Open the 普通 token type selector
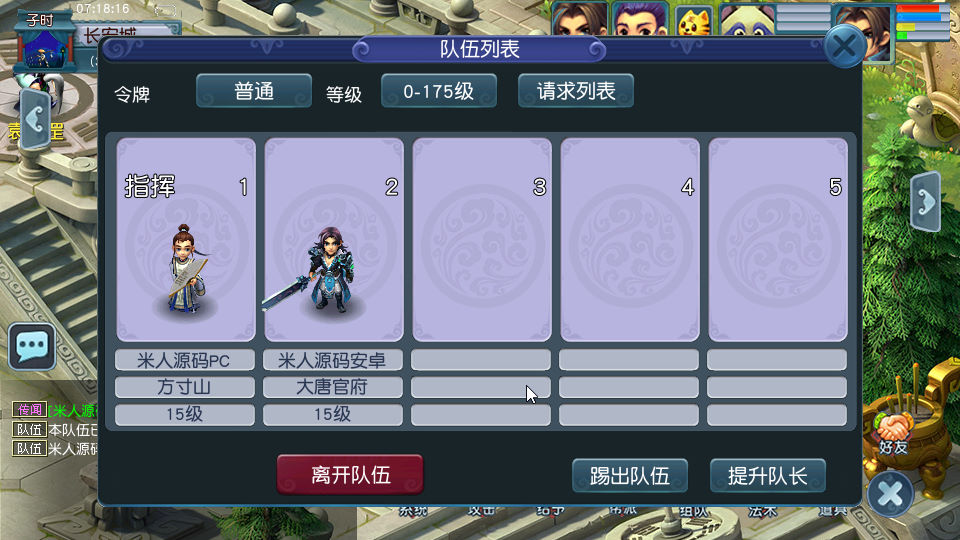Viewport: 960px width, 540px height. pos(253,91)
